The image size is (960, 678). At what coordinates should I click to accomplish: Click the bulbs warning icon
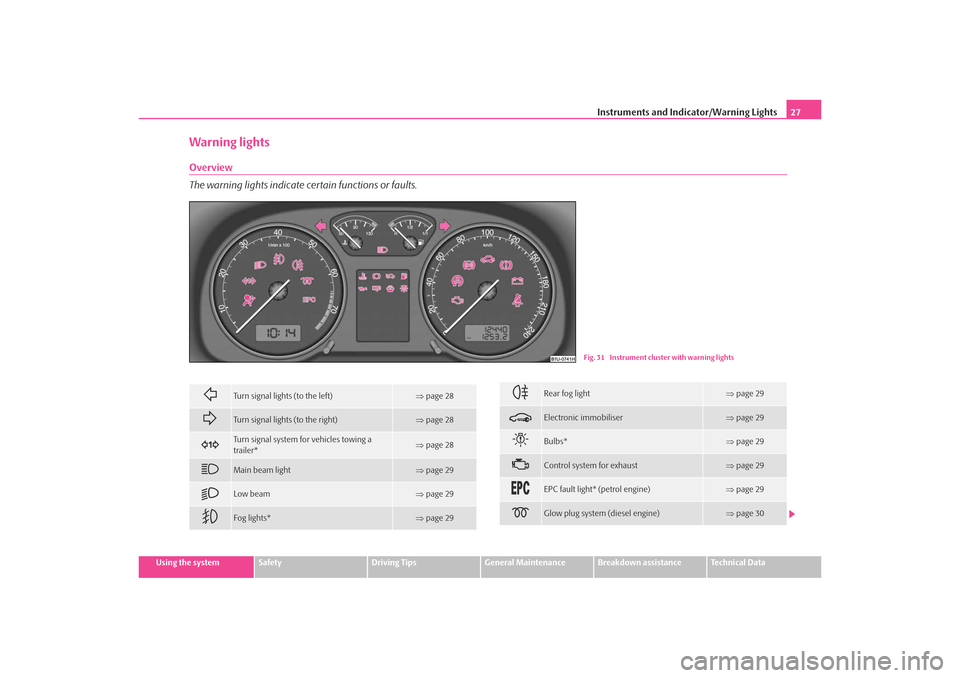tap(520, 440)
